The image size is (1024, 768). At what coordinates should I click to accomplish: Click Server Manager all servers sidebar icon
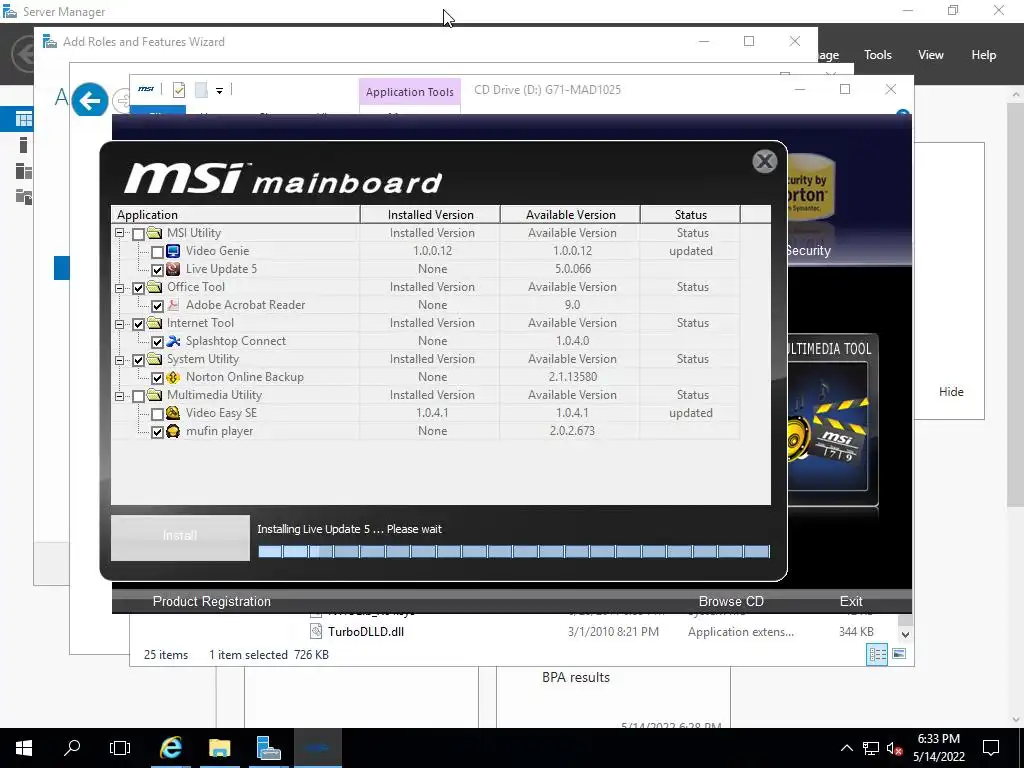[24, 171]
